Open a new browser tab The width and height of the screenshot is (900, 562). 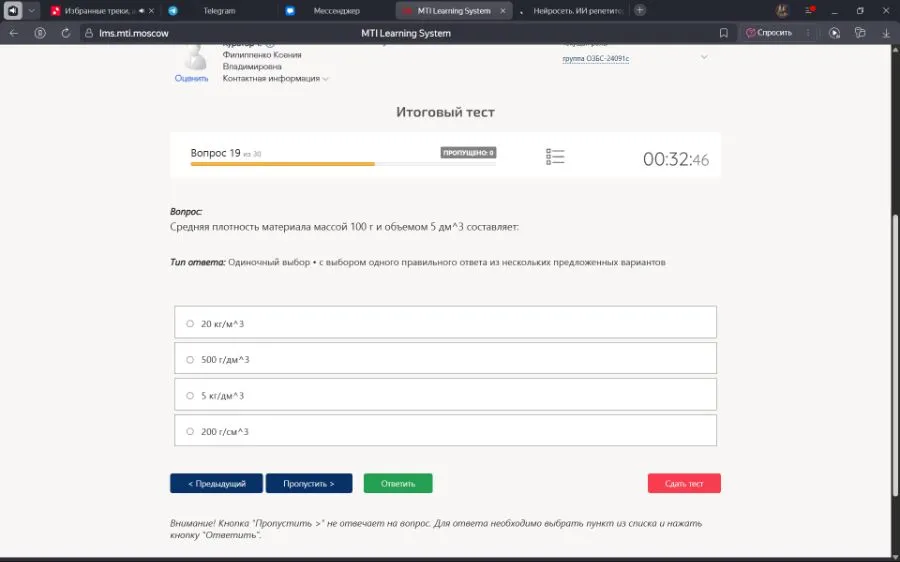tap(640, 10)
